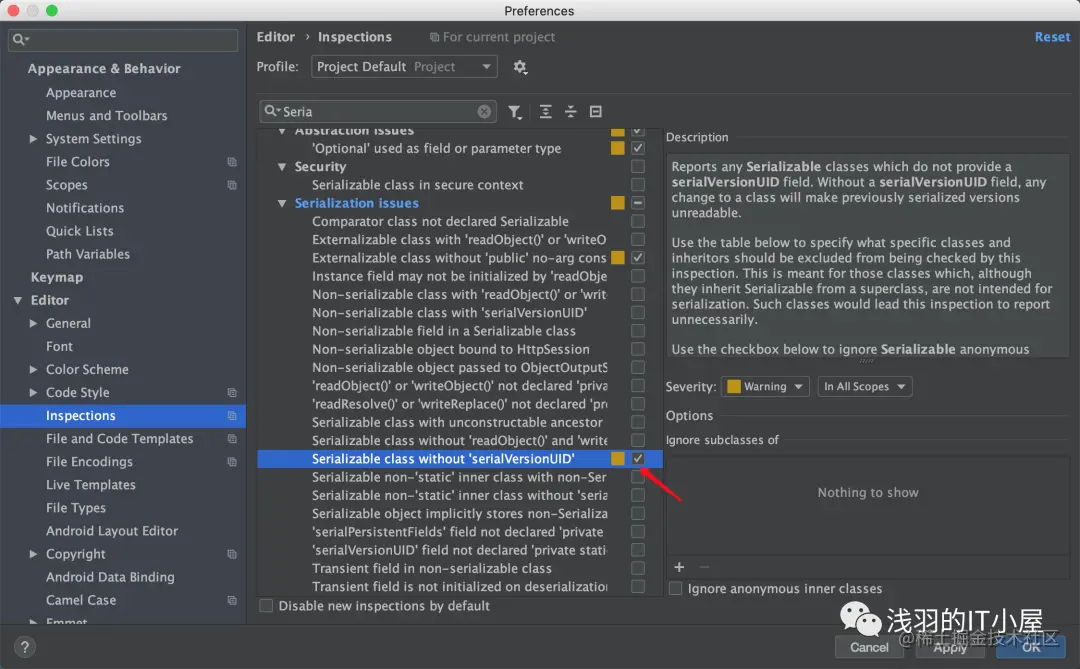
Task: Click the project-level icon beside Code Style
Action: [x=232, y=393]
